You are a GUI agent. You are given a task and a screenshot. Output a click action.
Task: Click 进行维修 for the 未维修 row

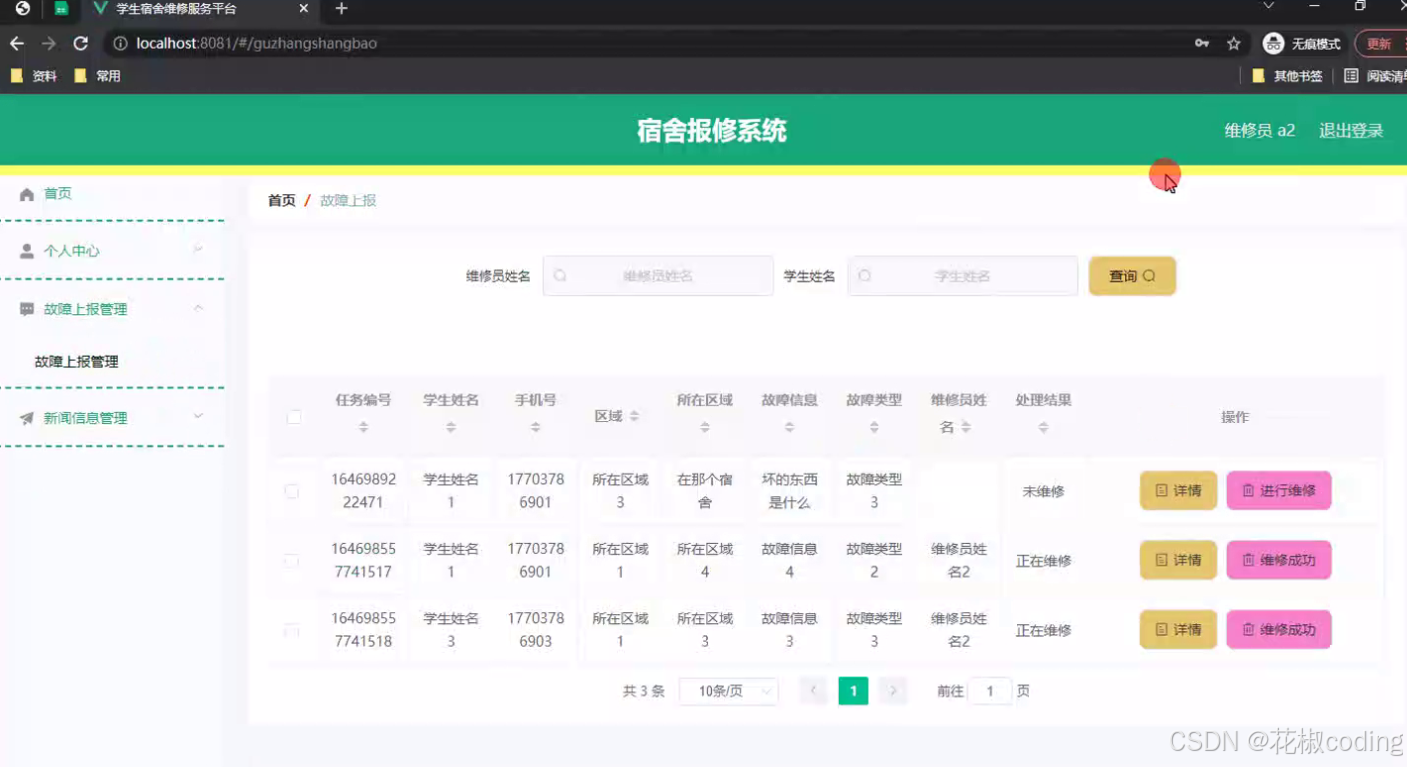pyautogui.click(x=1279, y=491)
